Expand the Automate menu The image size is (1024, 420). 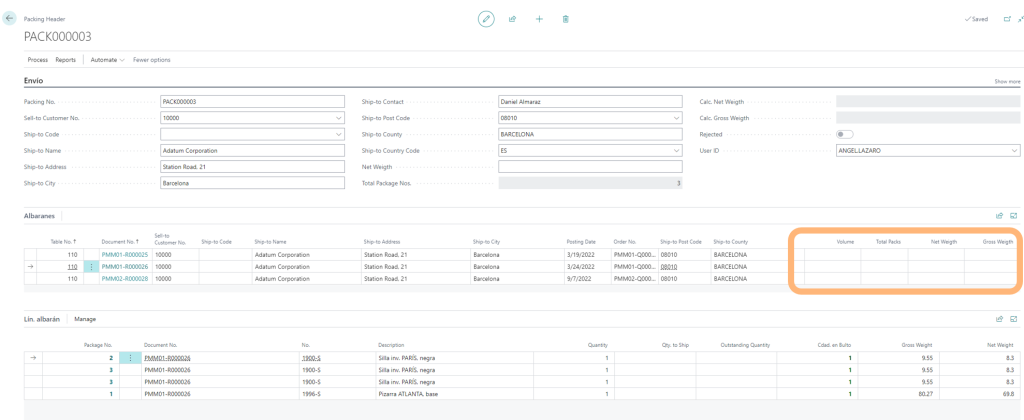click(108, 59)
